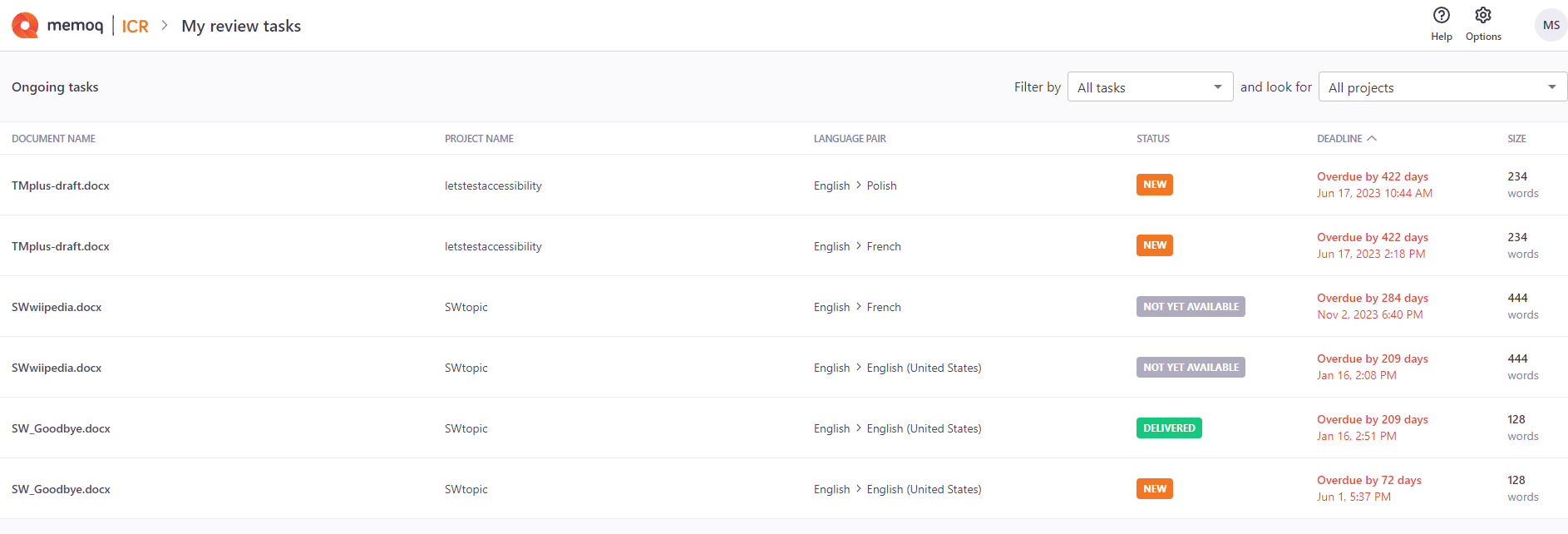Sort by the Project Name column
1568x534 pixels.
click(479, 139)
